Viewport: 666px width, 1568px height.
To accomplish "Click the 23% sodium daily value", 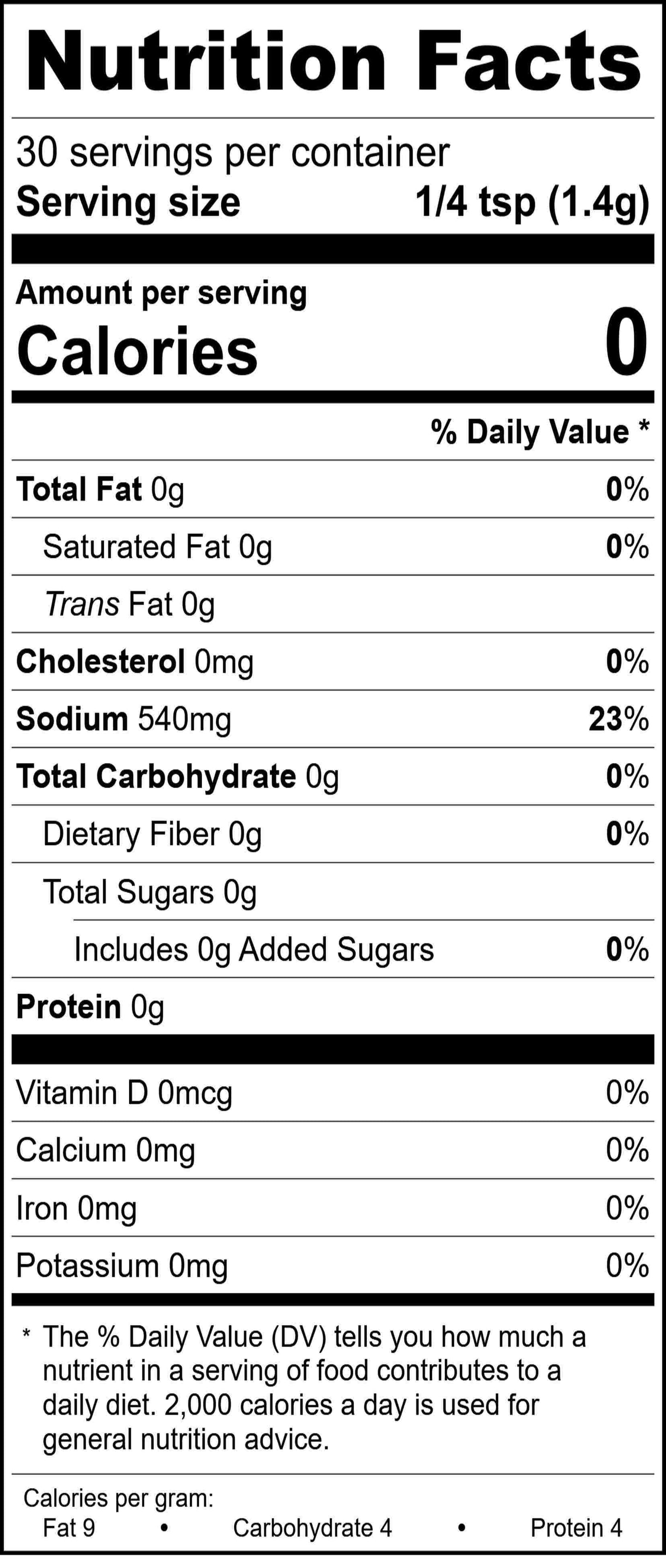I will click(x=619, y=719).
